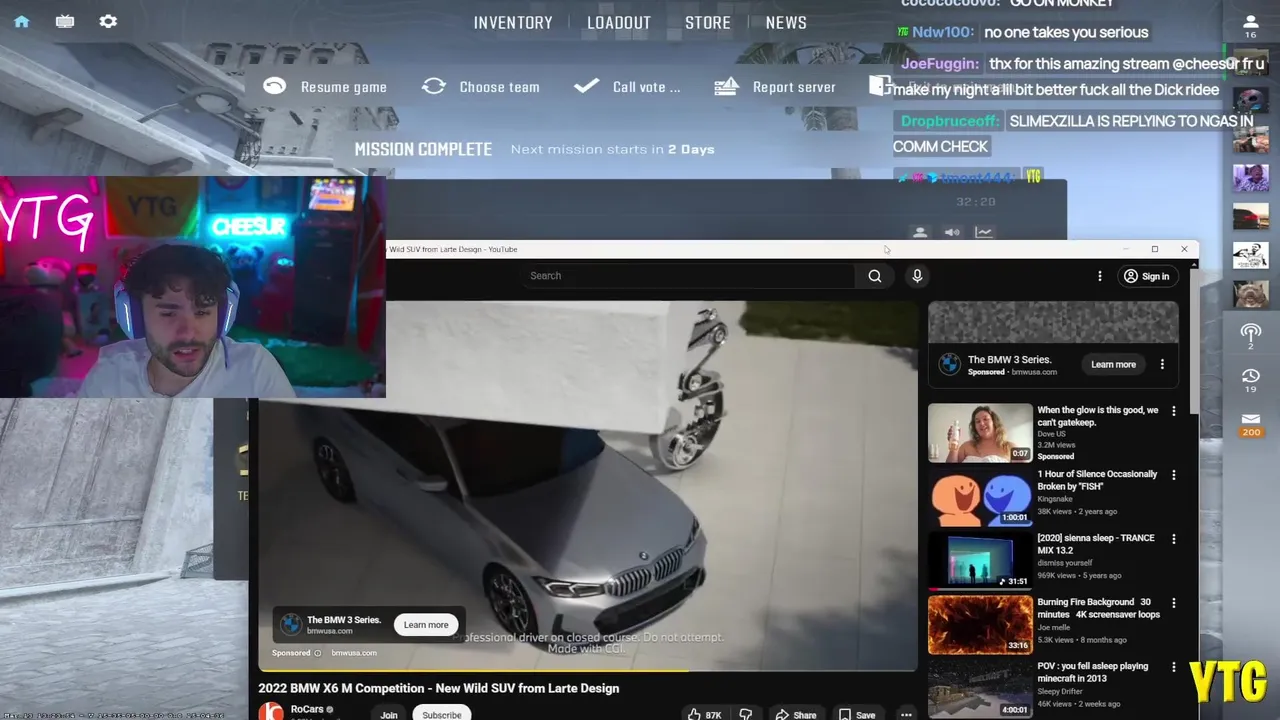Open the RoCars channel name link
This screenshot has height=720, width=1280.
(x=307, y=709)
